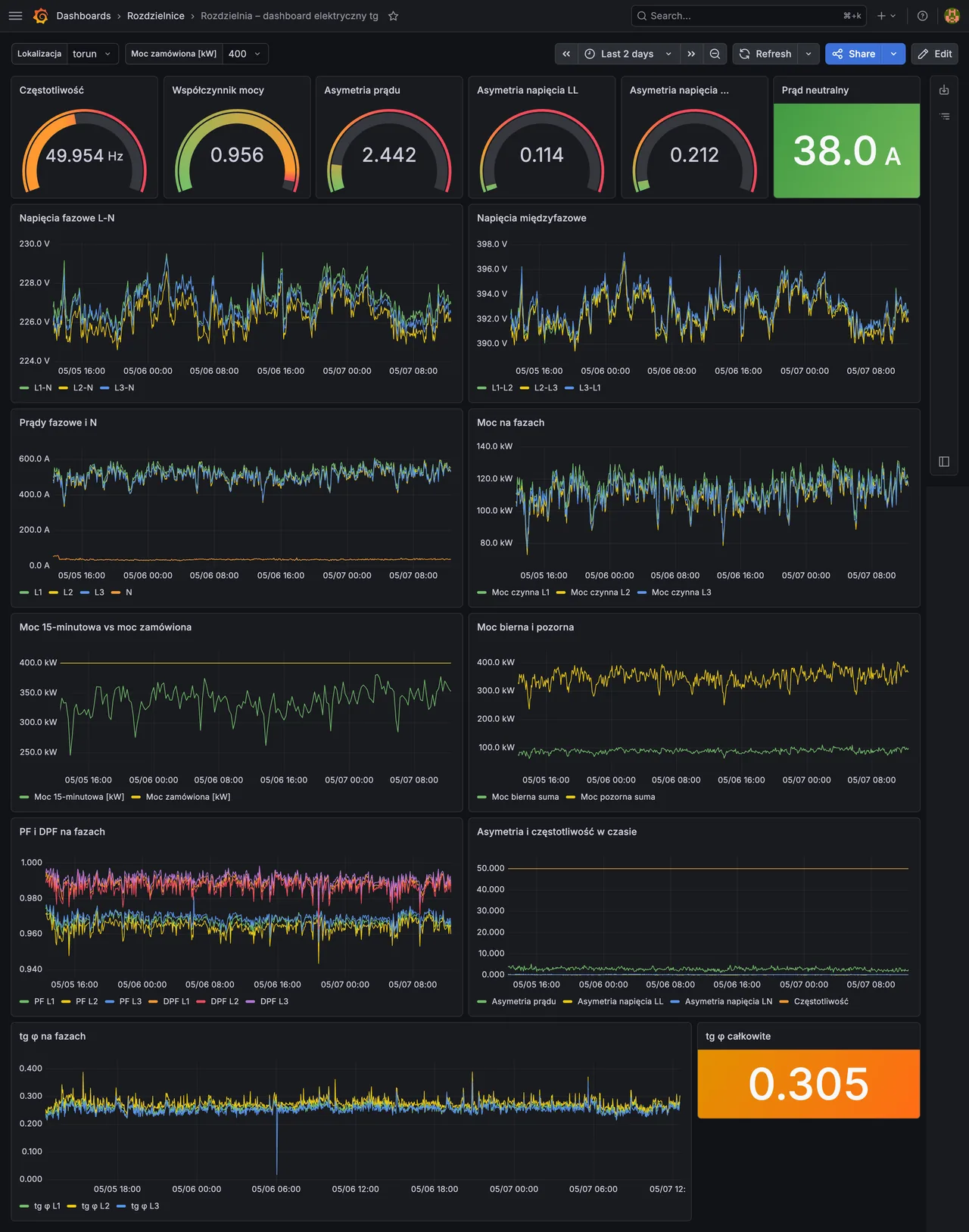Click the PF i DPF na fazach title
The image size is (969, 1232).
point(62,832)
